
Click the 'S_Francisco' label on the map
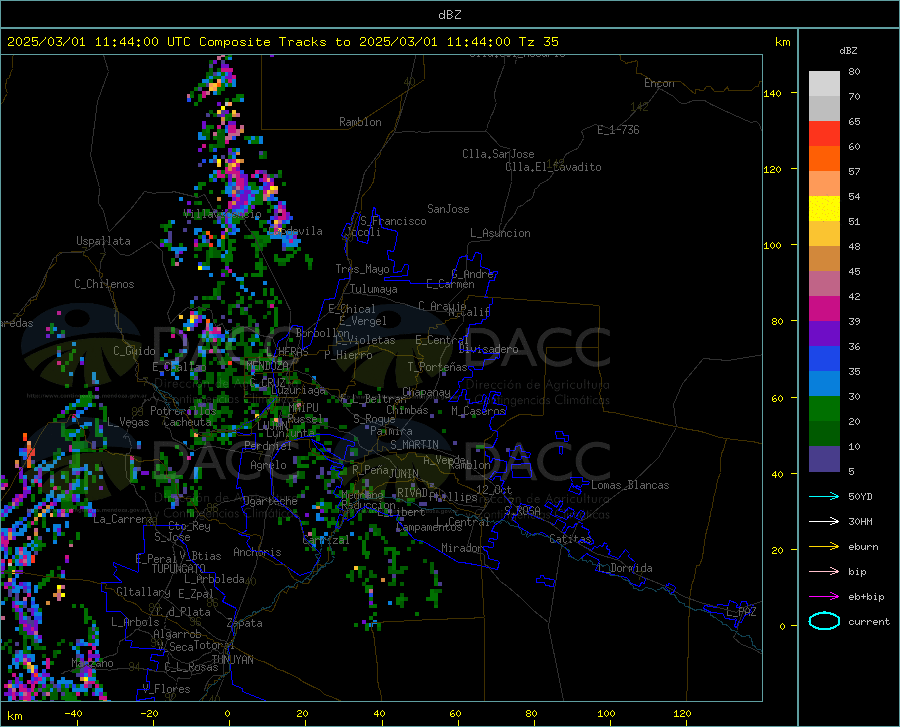click(393, 221)
